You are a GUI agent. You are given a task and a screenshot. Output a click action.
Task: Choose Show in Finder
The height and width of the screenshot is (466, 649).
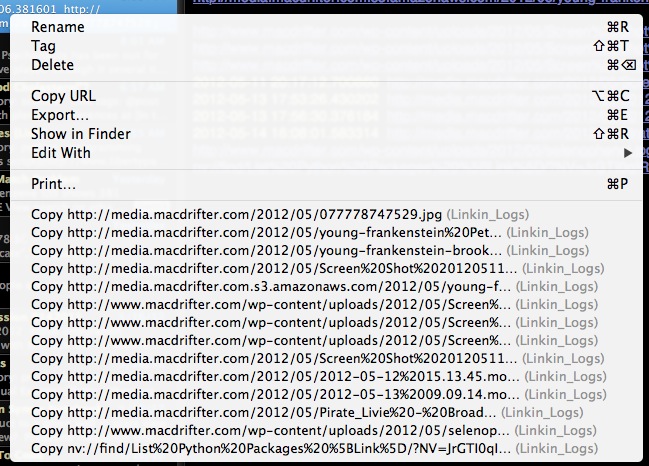pyautogui.click(x=326, y=134)
